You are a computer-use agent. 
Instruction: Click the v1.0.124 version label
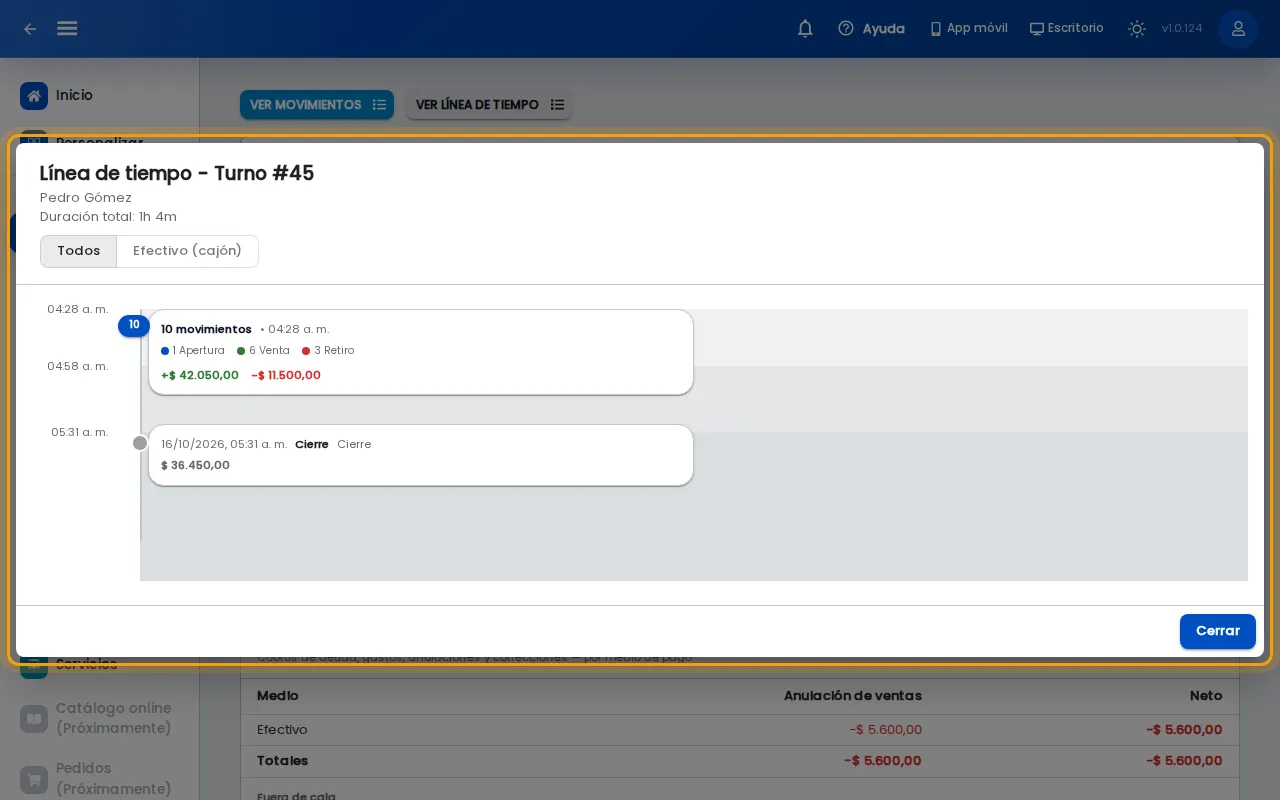pyautogui.click(x=1182, y=29)
